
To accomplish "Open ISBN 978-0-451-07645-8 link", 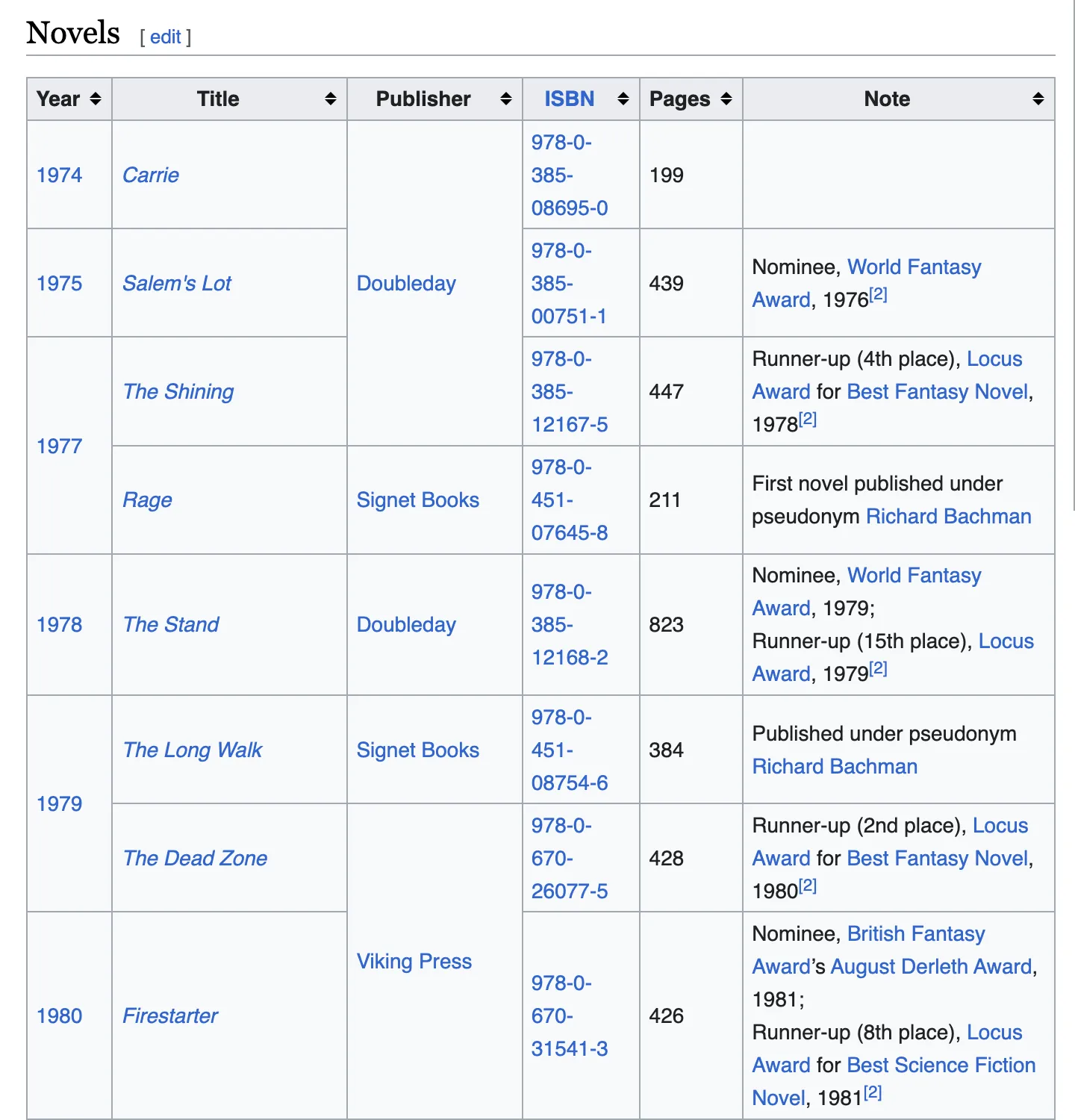I will pos(570,500).
